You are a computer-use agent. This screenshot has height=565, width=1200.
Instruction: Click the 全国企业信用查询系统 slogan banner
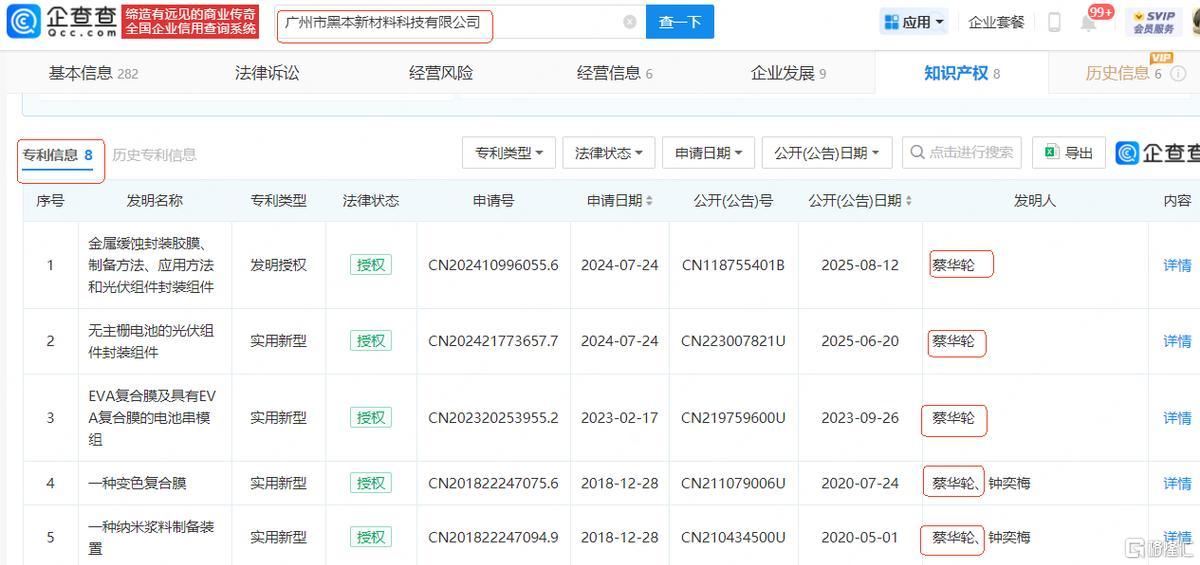[191, 29]
